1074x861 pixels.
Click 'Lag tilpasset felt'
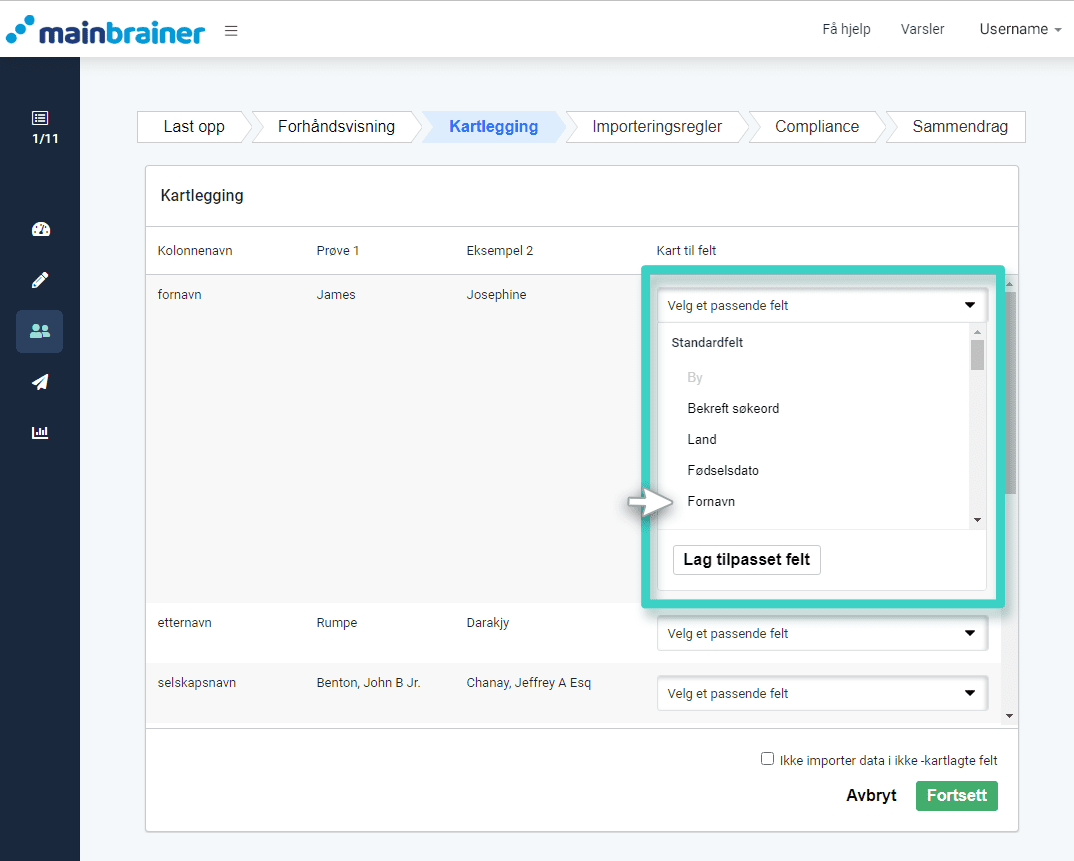(746, 559)
